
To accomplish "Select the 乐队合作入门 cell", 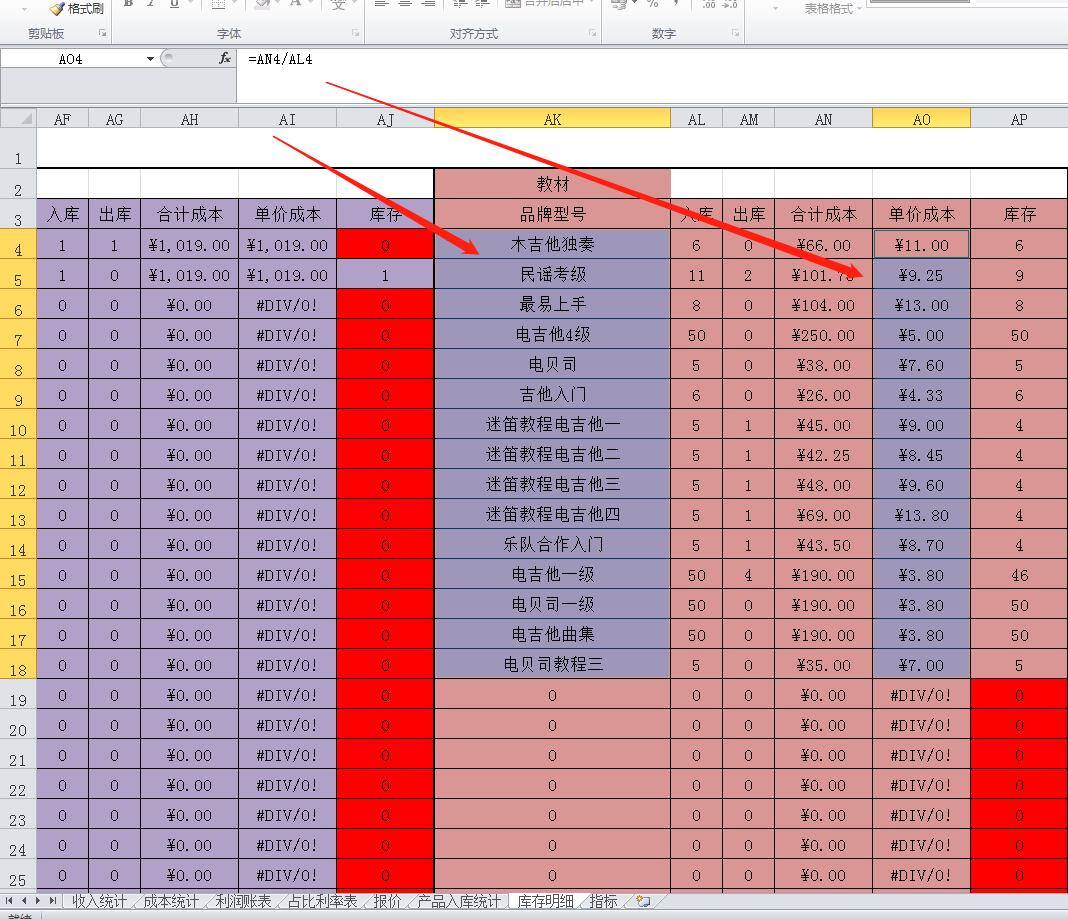I will point(552,544).
